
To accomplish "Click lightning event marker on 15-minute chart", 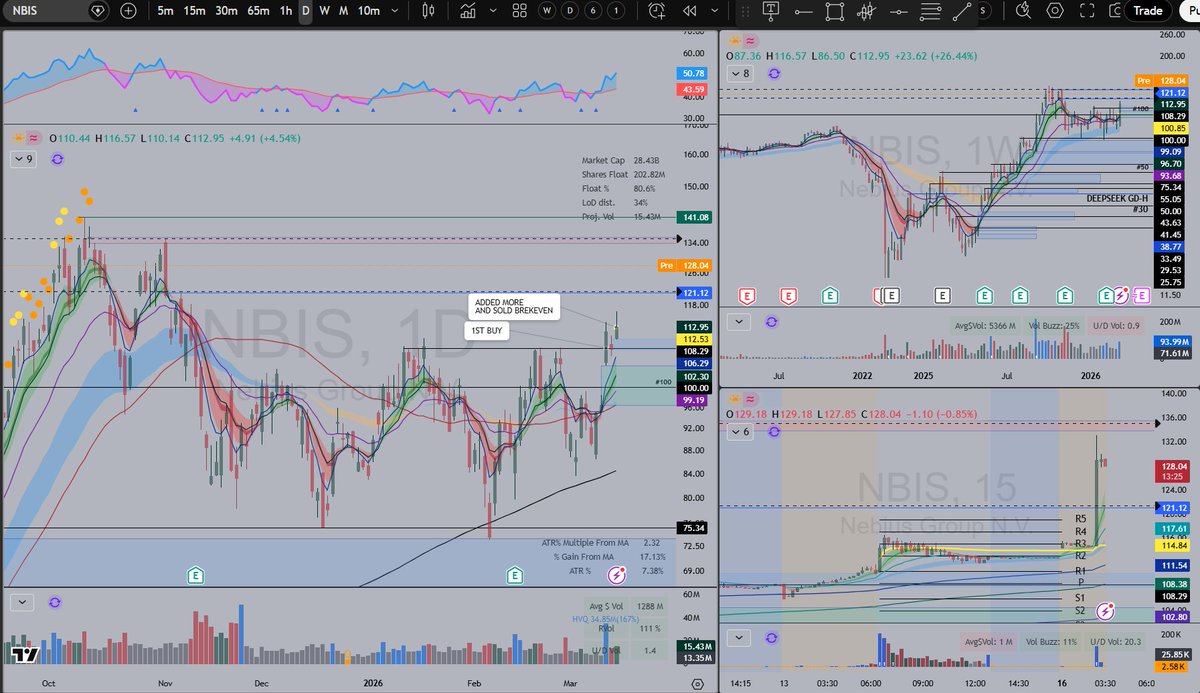I will 1106,609.
